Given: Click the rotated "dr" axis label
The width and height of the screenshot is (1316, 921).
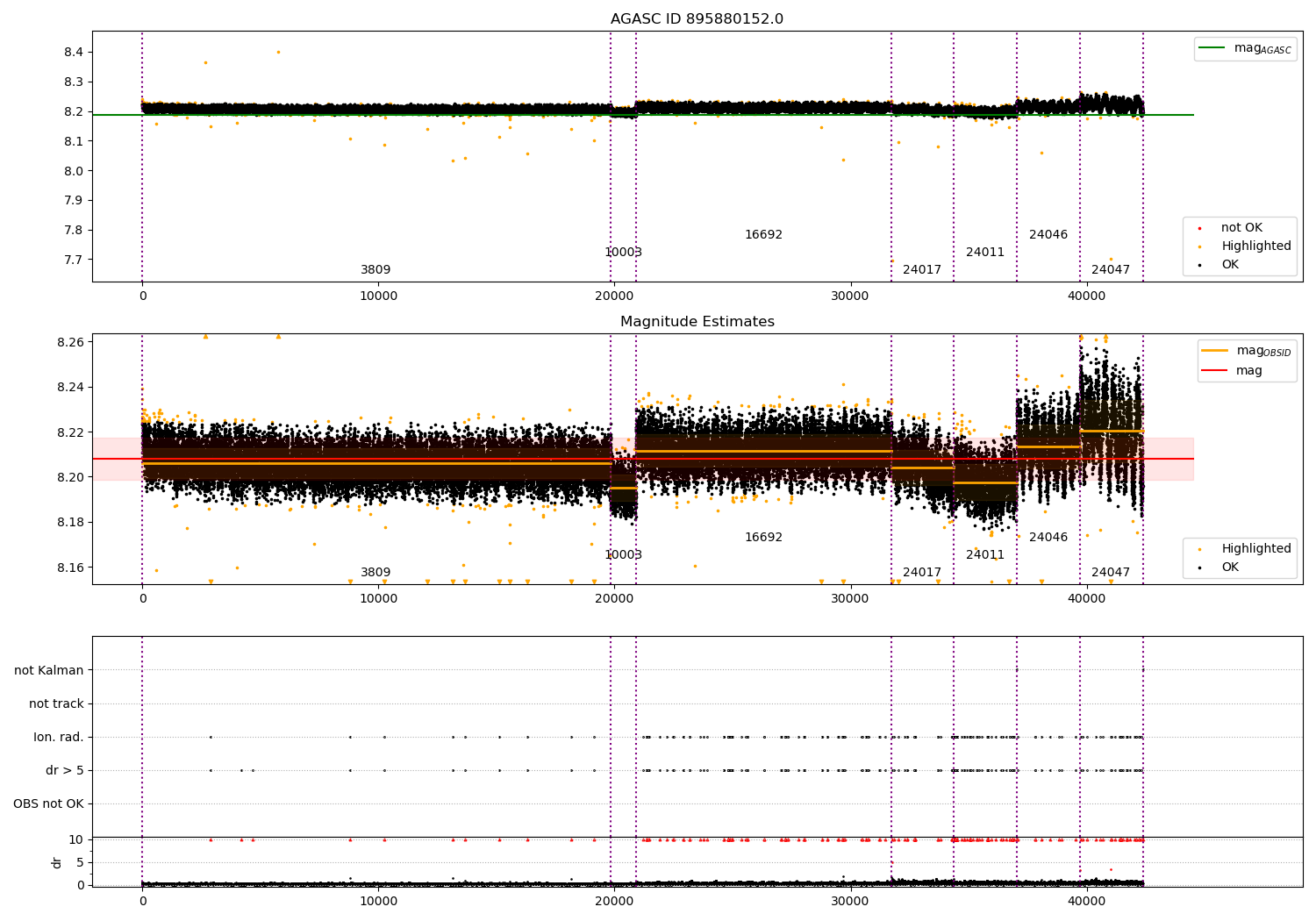Looking at the screenshot, I should tap(56, 862).
